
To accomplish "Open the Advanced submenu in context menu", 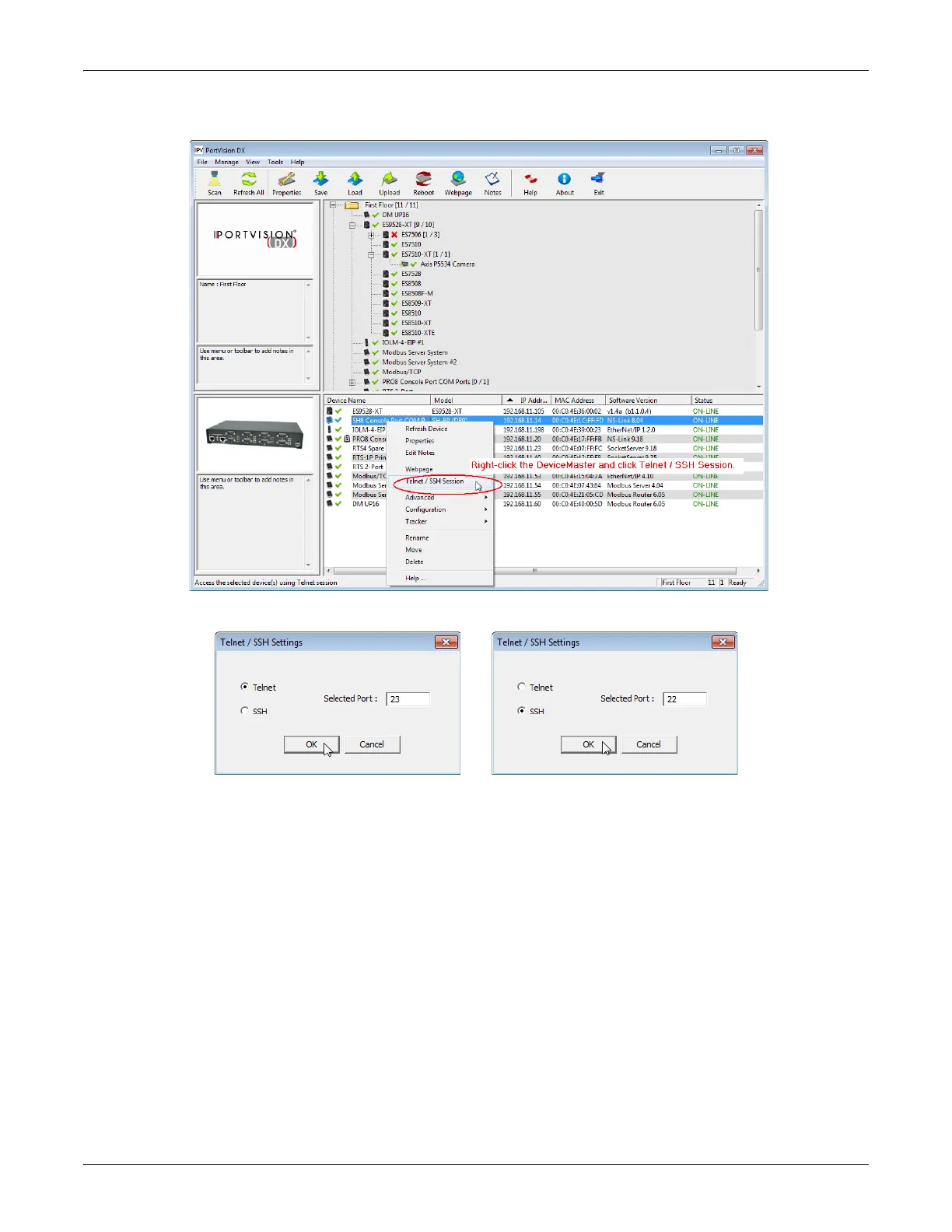I will point(440,498).
